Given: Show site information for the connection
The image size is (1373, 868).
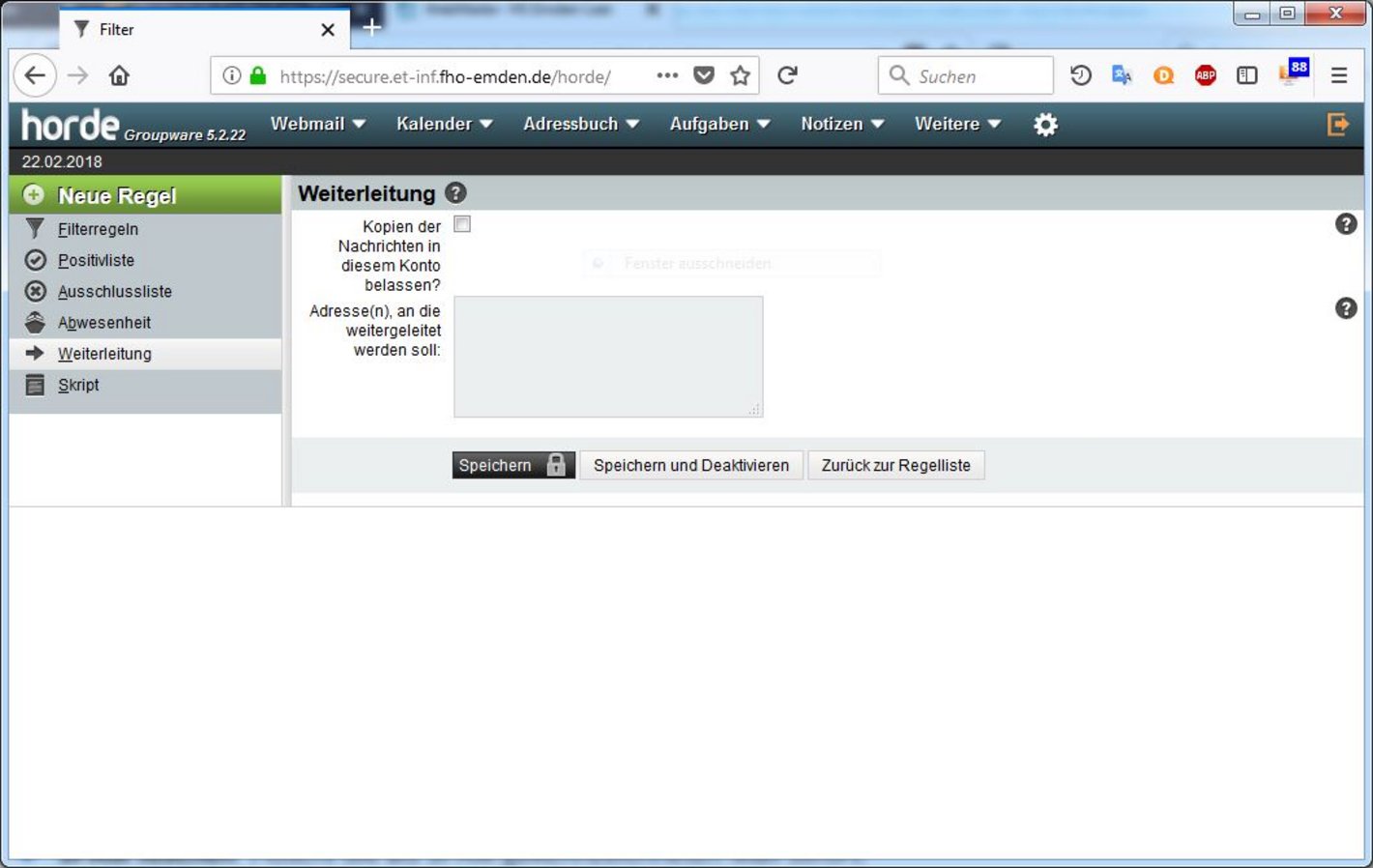Looking at the screenshot, I should (232, 75).
